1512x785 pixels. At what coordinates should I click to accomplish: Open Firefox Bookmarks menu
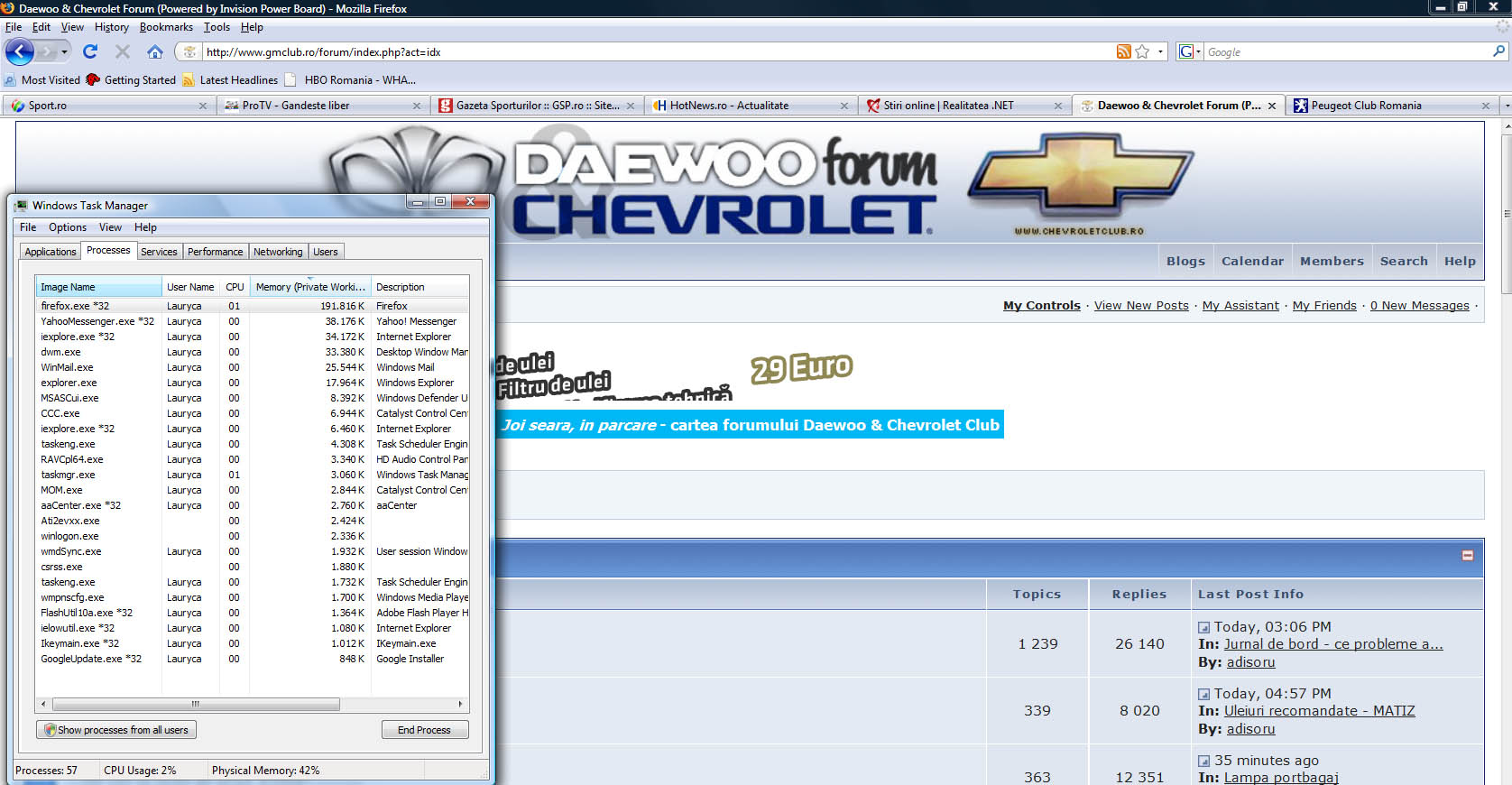[x=166, y=27]
